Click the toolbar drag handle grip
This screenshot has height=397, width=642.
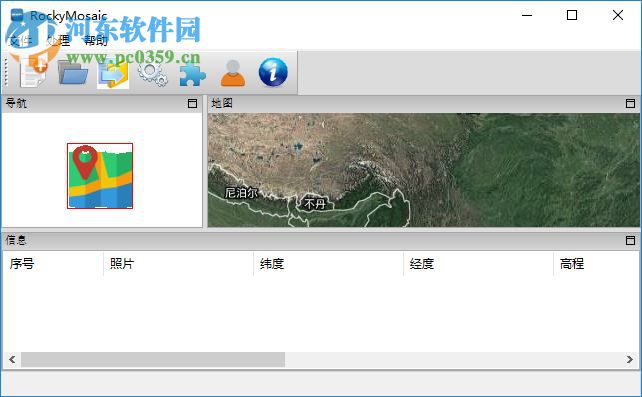[x=6, y=72]
